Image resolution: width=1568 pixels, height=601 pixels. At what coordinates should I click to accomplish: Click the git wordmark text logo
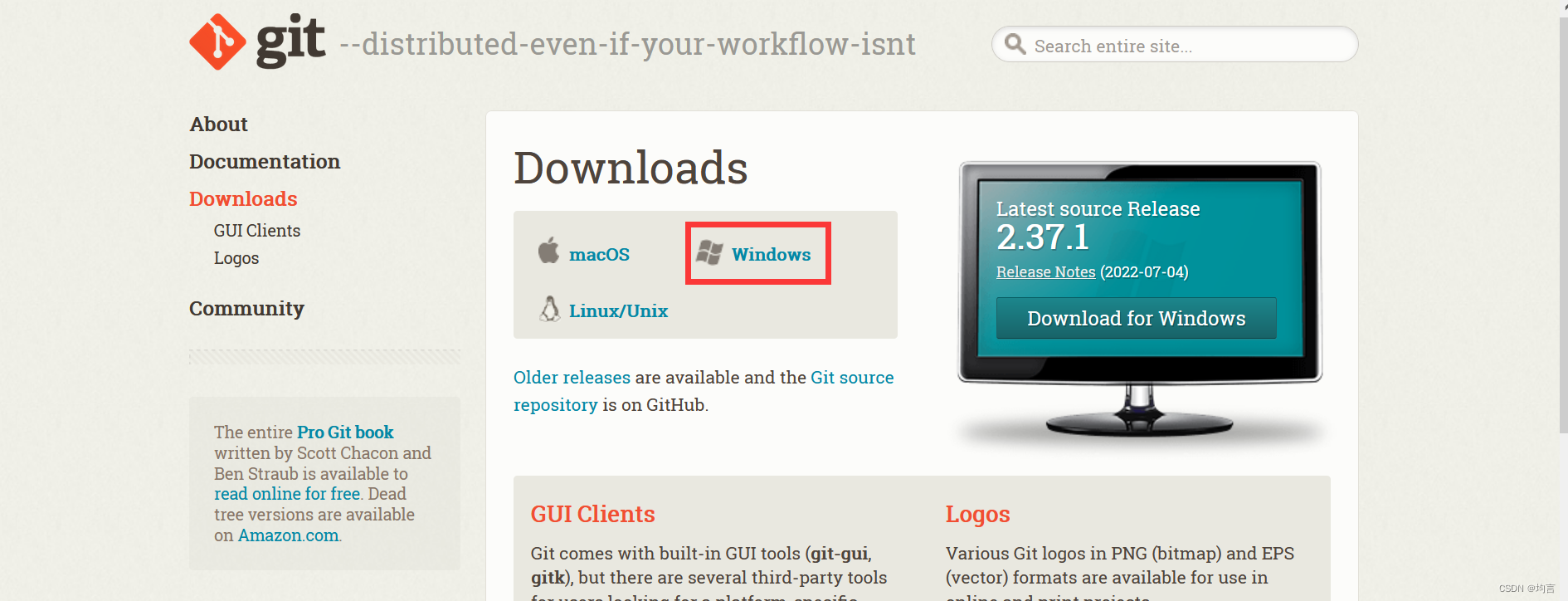tap(290, 42)
